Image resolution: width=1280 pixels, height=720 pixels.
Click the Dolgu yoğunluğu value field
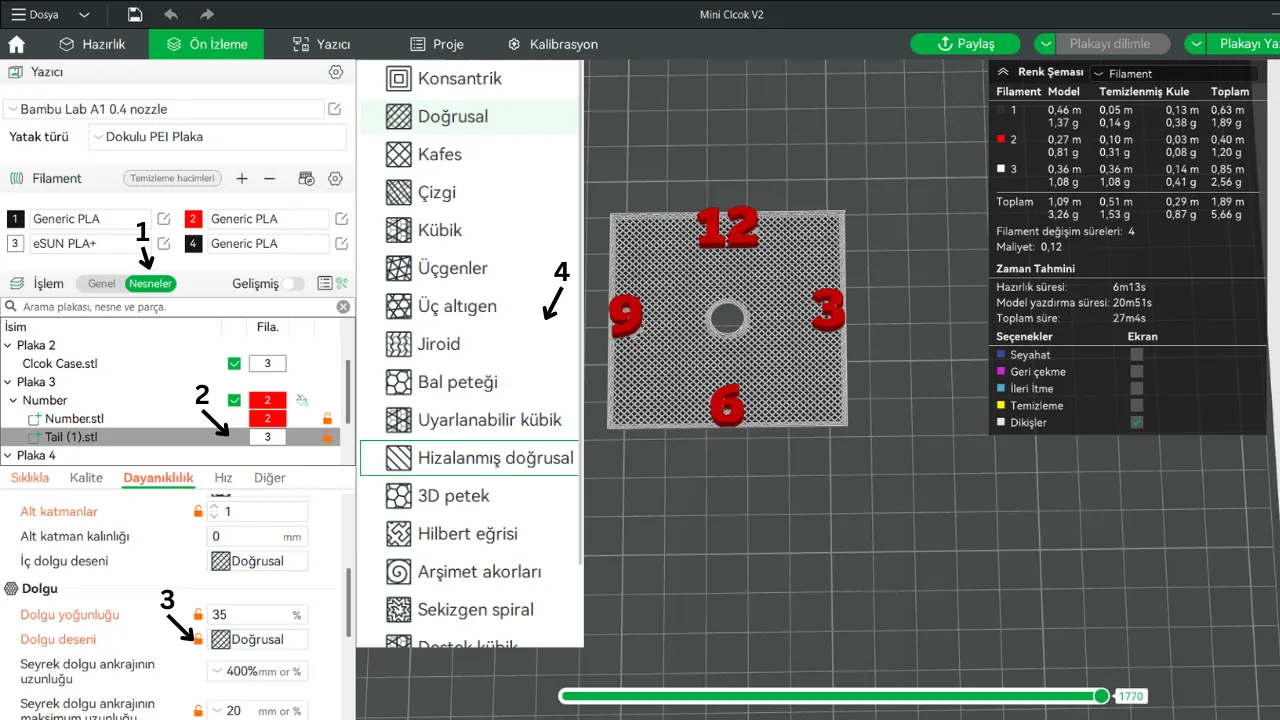pyautogui.click(x=257, y=615)
